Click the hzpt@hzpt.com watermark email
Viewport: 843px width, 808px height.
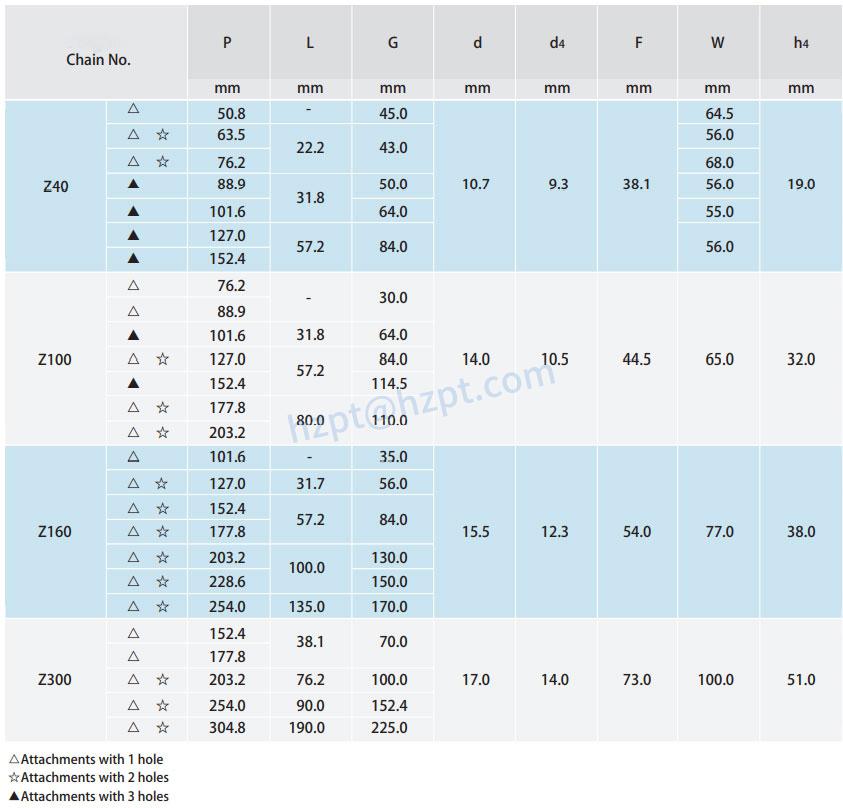point(421,402)
